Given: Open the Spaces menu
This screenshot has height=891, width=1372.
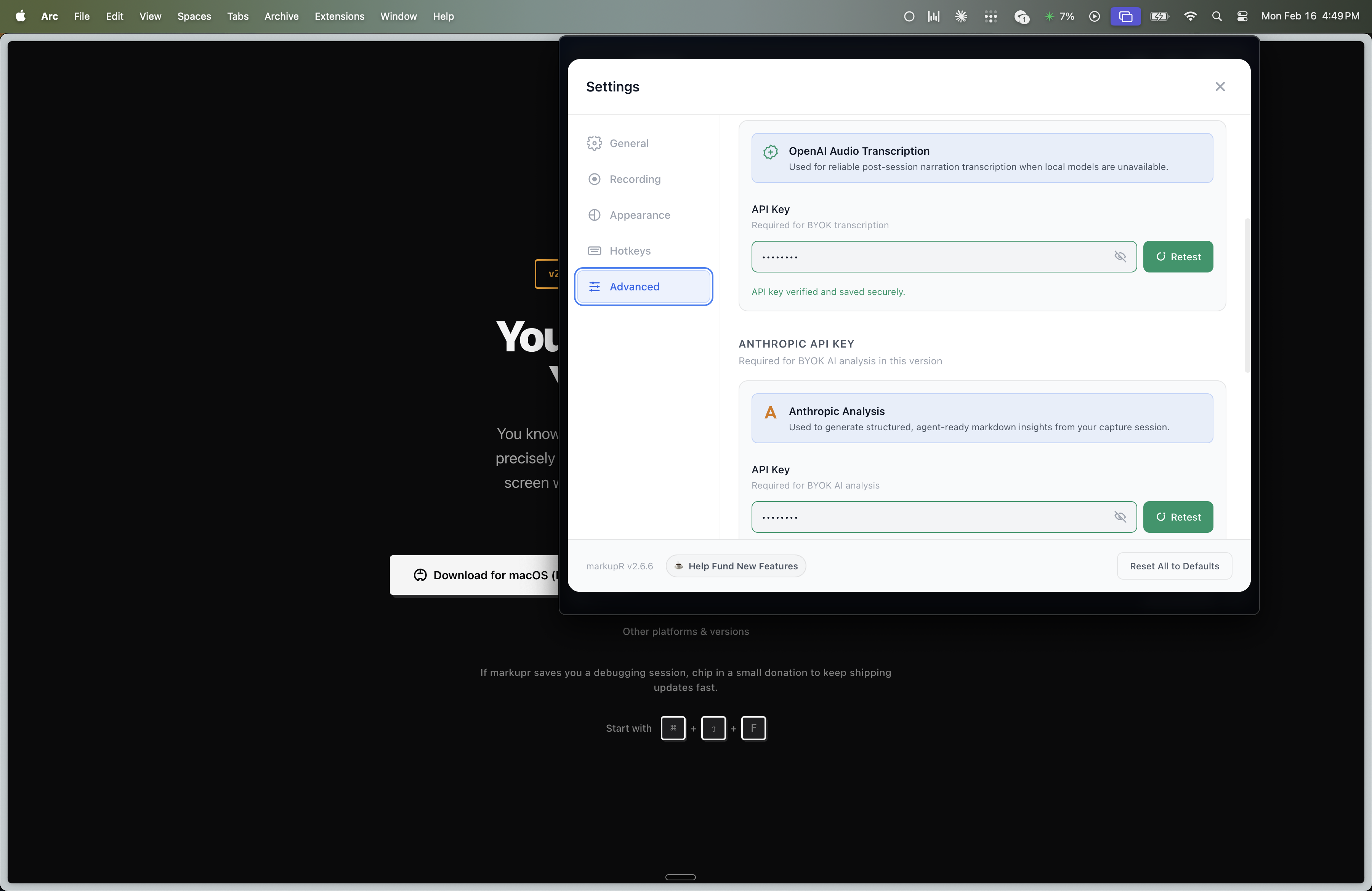Looking at the screenshot, I should [194, 16].
